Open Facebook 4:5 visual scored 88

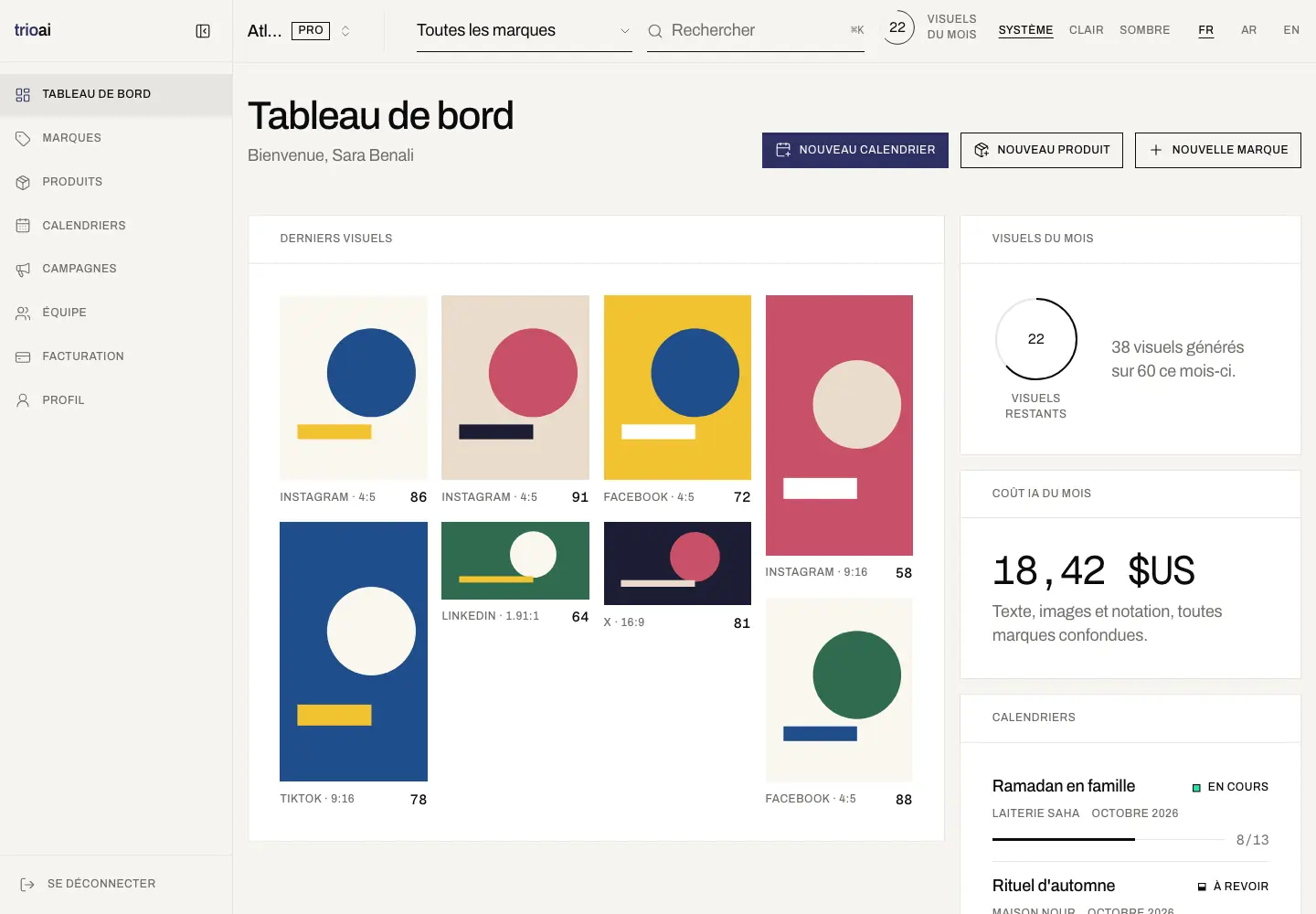(x=839, y=690)
